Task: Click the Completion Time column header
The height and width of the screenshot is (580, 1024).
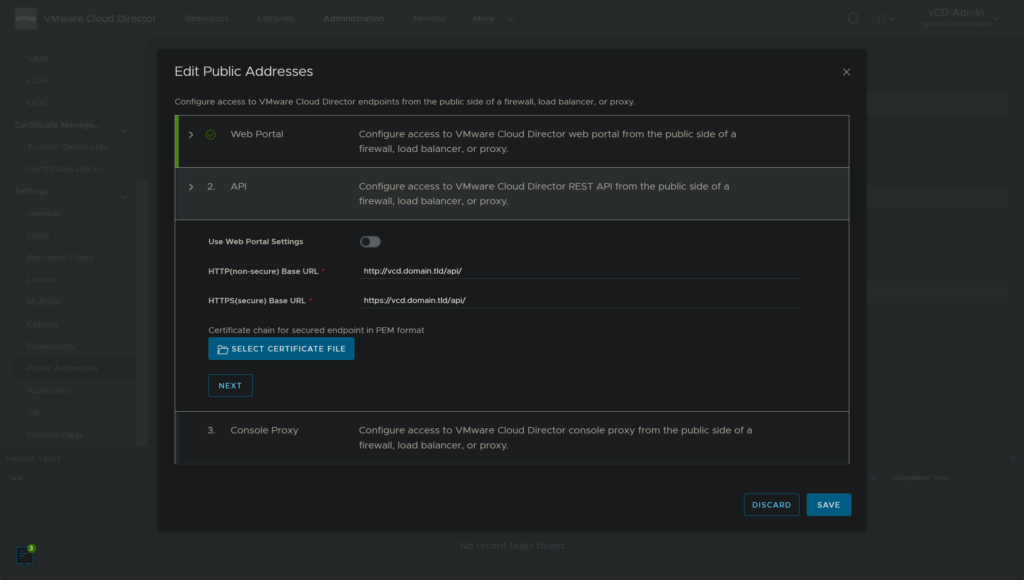Action: (920, 478)
